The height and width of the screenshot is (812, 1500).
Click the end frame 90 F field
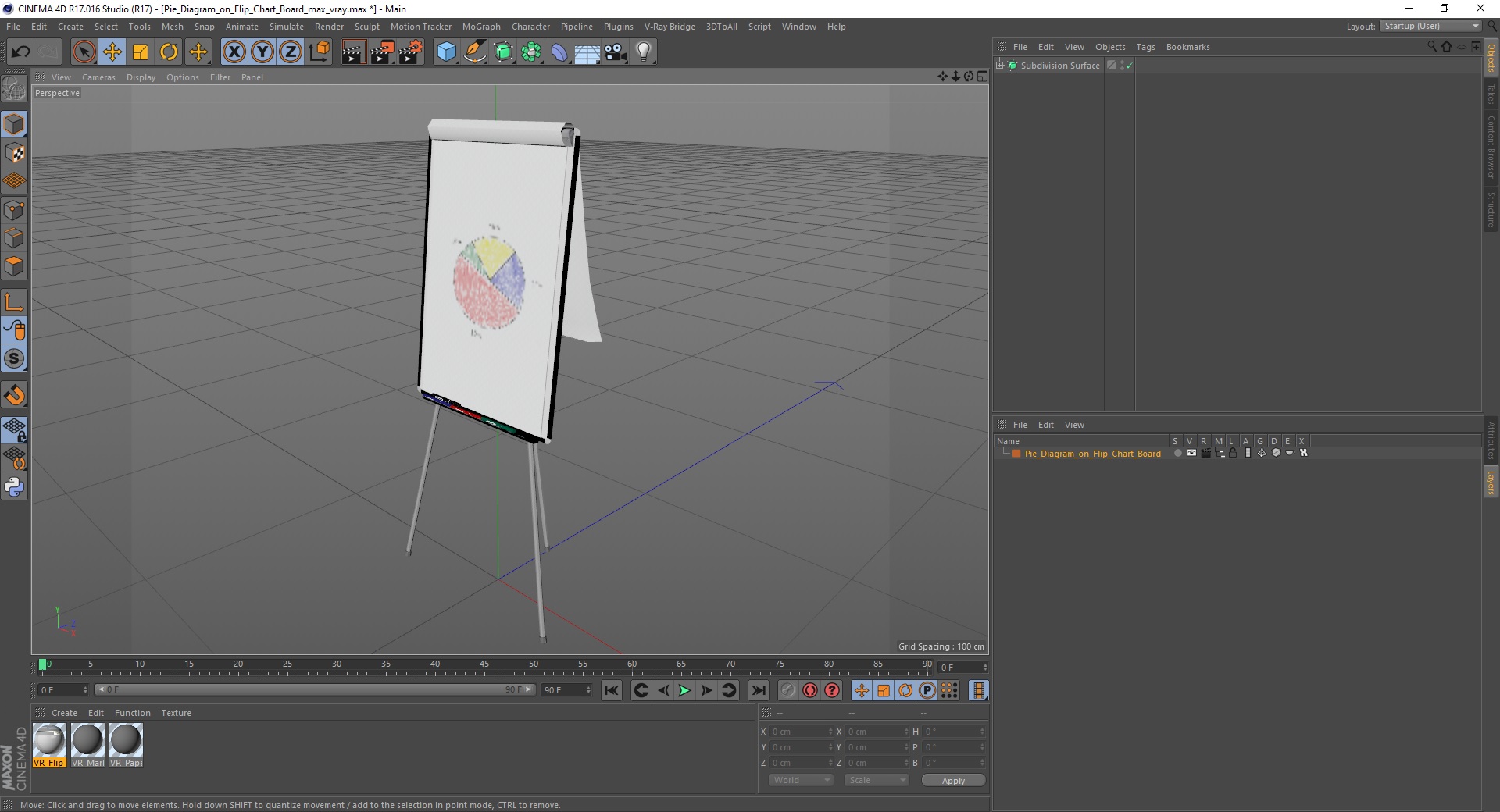point(566,690)
